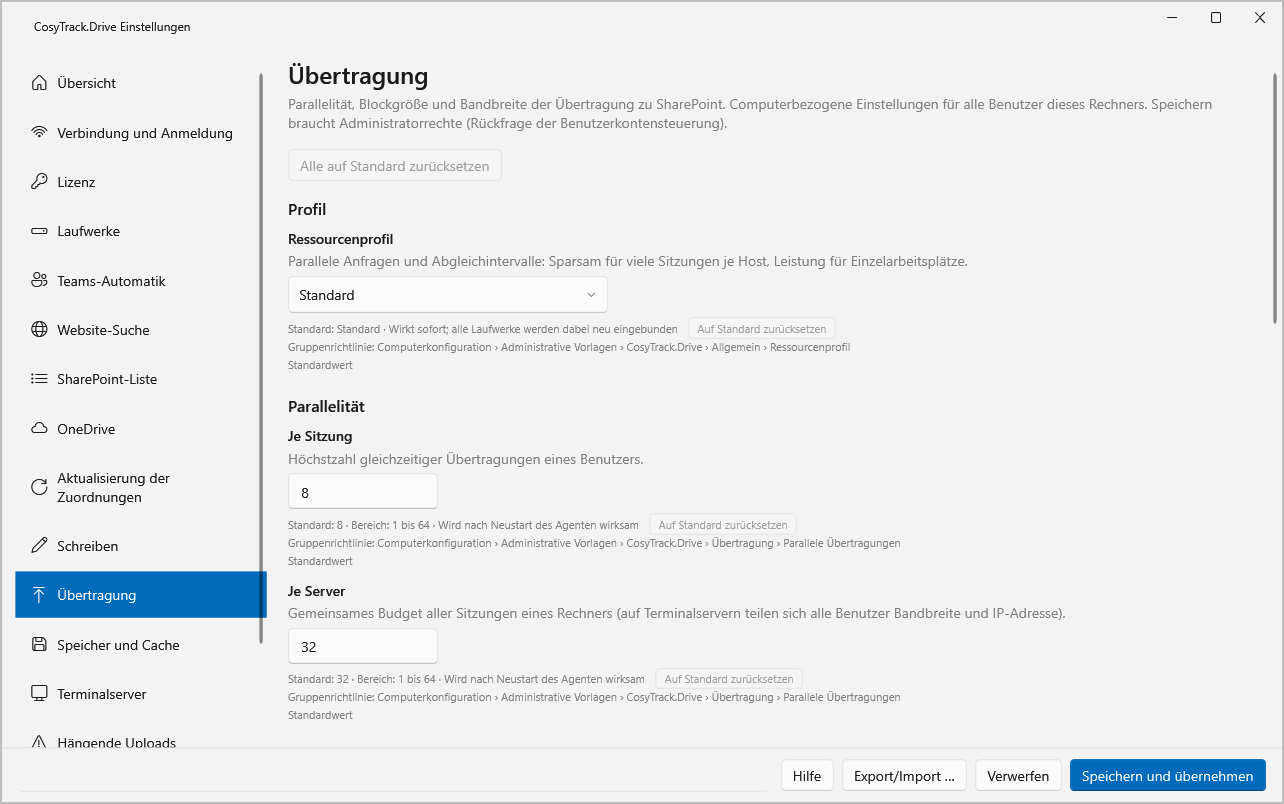Image resolution: width=1284 pixels, height=804 pixels.
Task: Click the Wi-Fi icon for Verbindung und Anmeldung
Action: click(39, 133)
